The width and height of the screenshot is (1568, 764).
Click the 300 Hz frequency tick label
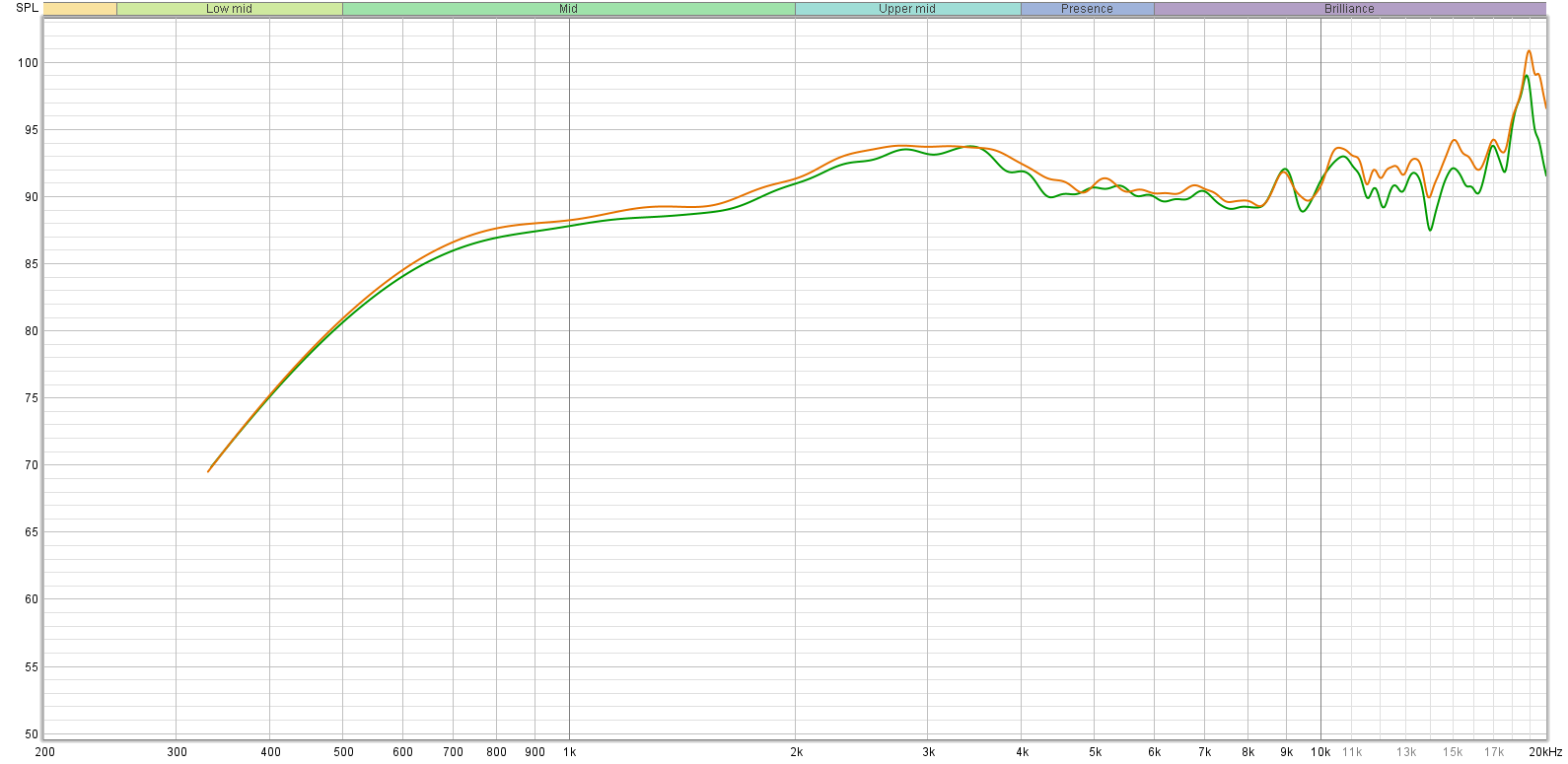point(177,752)
